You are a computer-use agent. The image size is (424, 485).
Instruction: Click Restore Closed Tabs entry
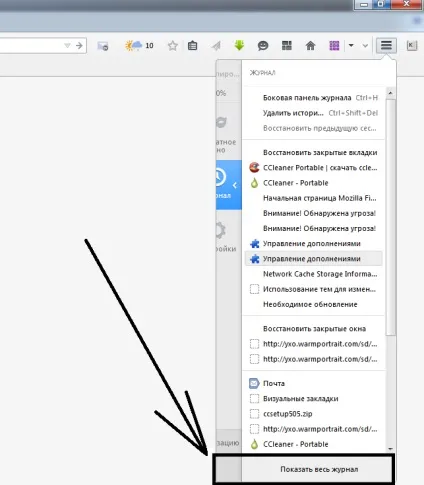coord(314,153)
